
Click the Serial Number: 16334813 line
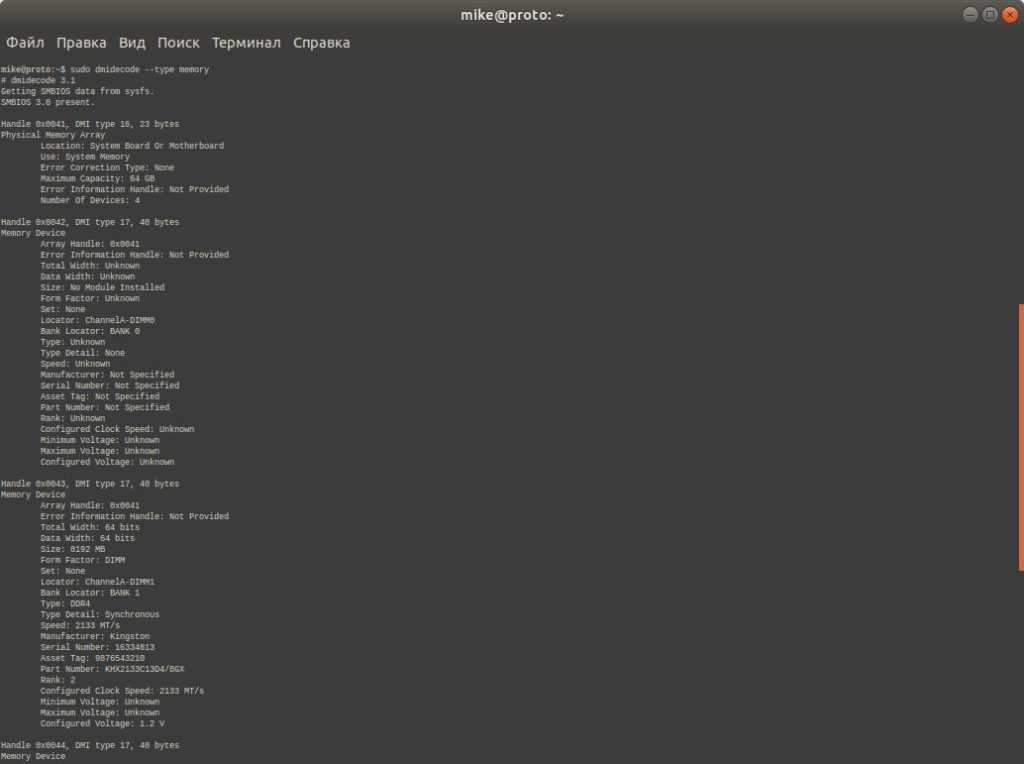pos(97,647)
